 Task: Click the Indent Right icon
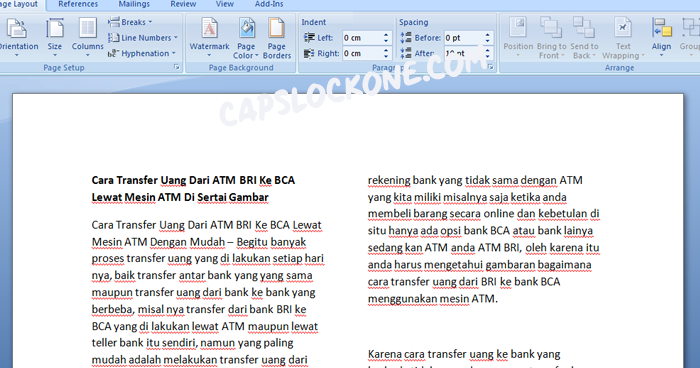click(x=309, y=54)
